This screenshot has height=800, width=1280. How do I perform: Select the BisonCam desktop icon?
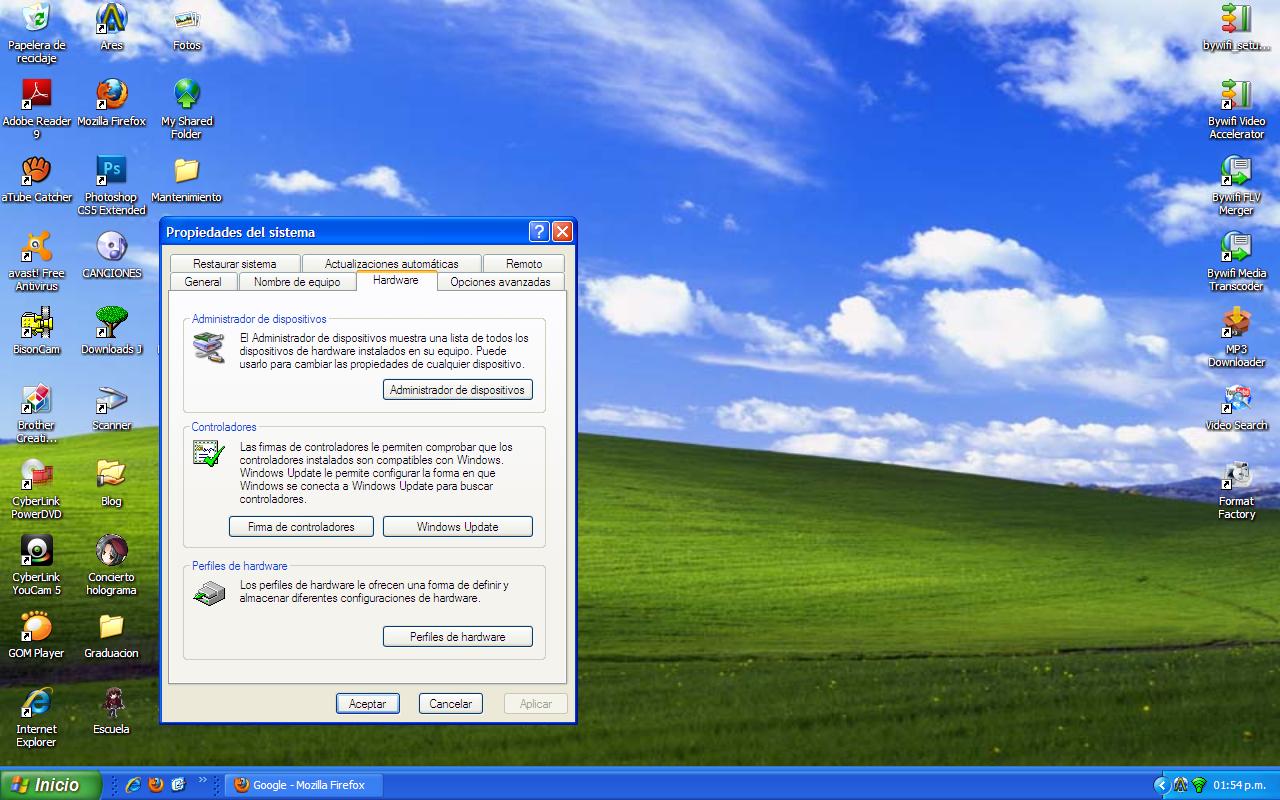pyautogui.click(x=37, y=331)
